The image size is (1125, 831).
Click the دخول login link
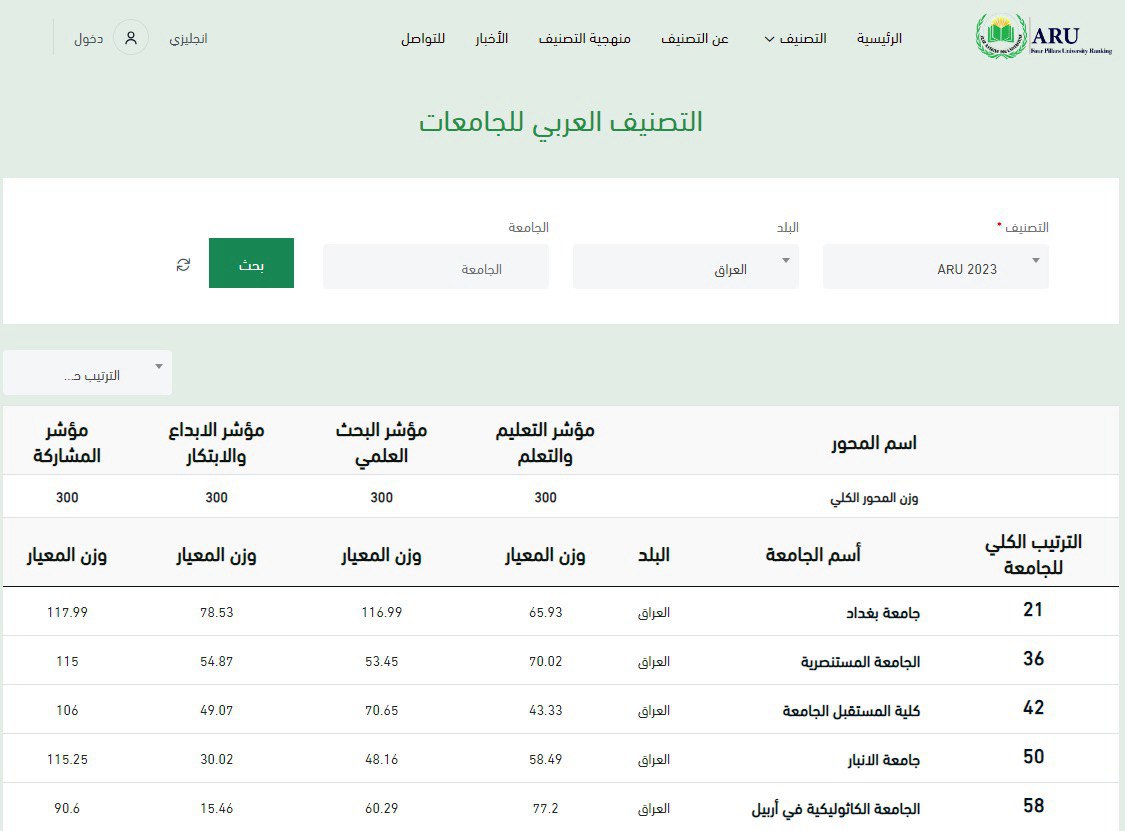pyautogui.click(x=88, y=39)
